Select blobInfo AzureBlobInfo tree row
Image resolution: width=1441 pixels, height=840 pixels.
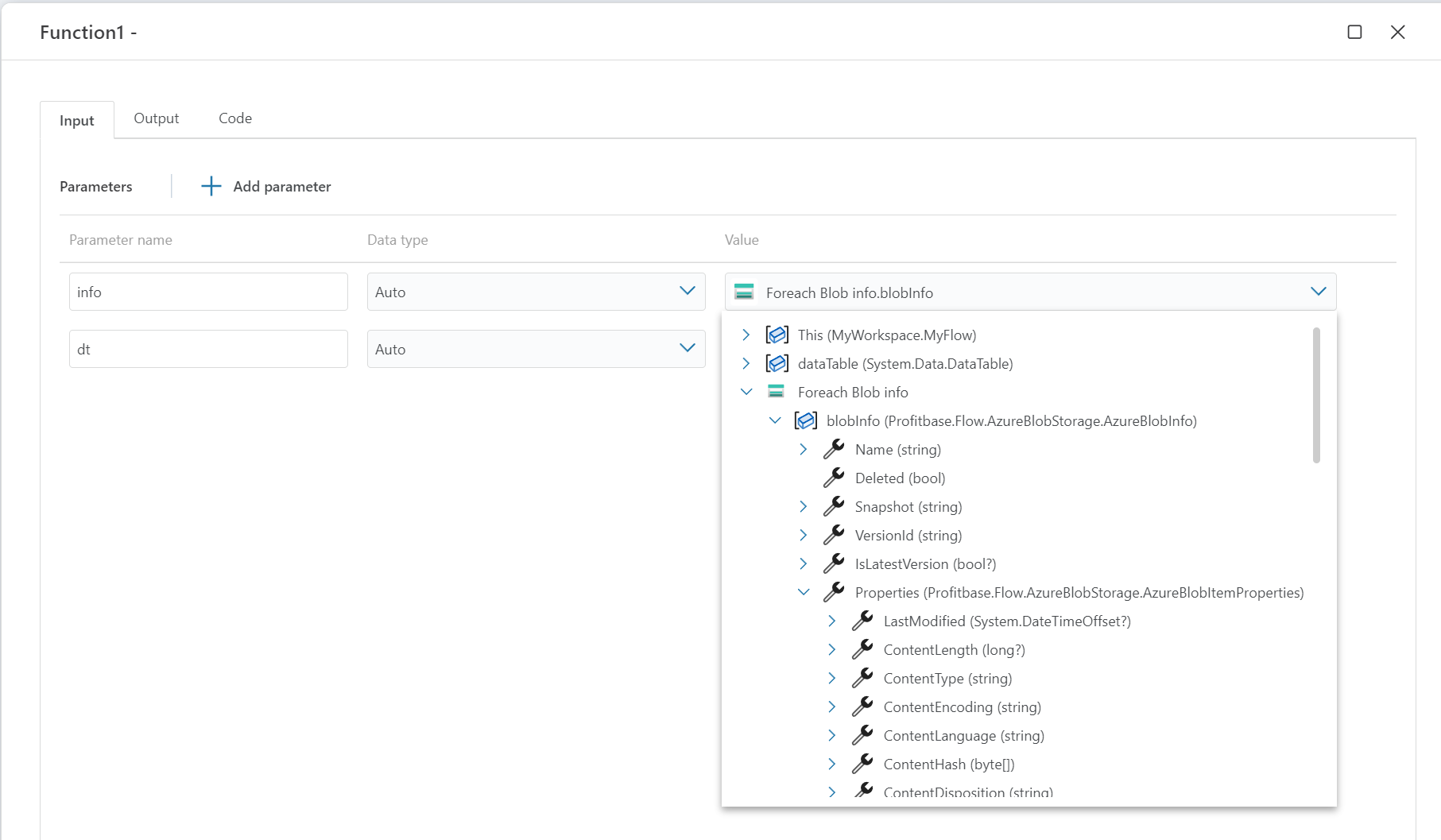(1012, 421)
